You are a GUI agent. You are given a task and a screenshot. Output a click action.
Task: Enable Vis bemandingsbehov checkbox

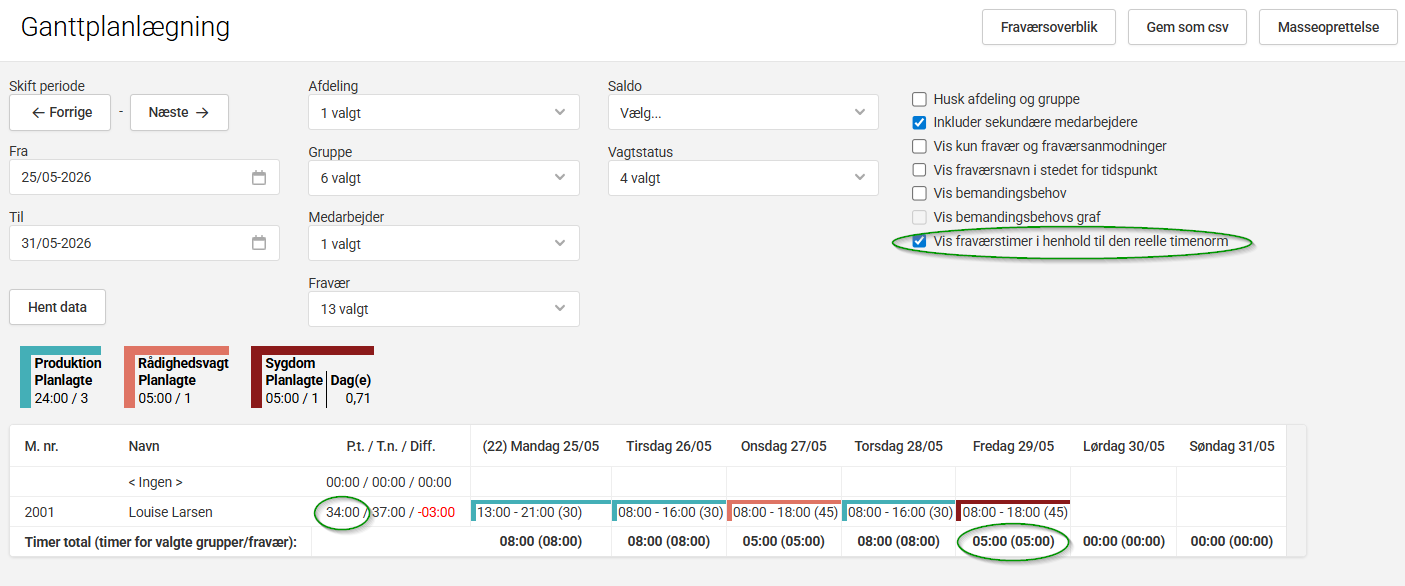pyautogui.click(x=920, y=193)
